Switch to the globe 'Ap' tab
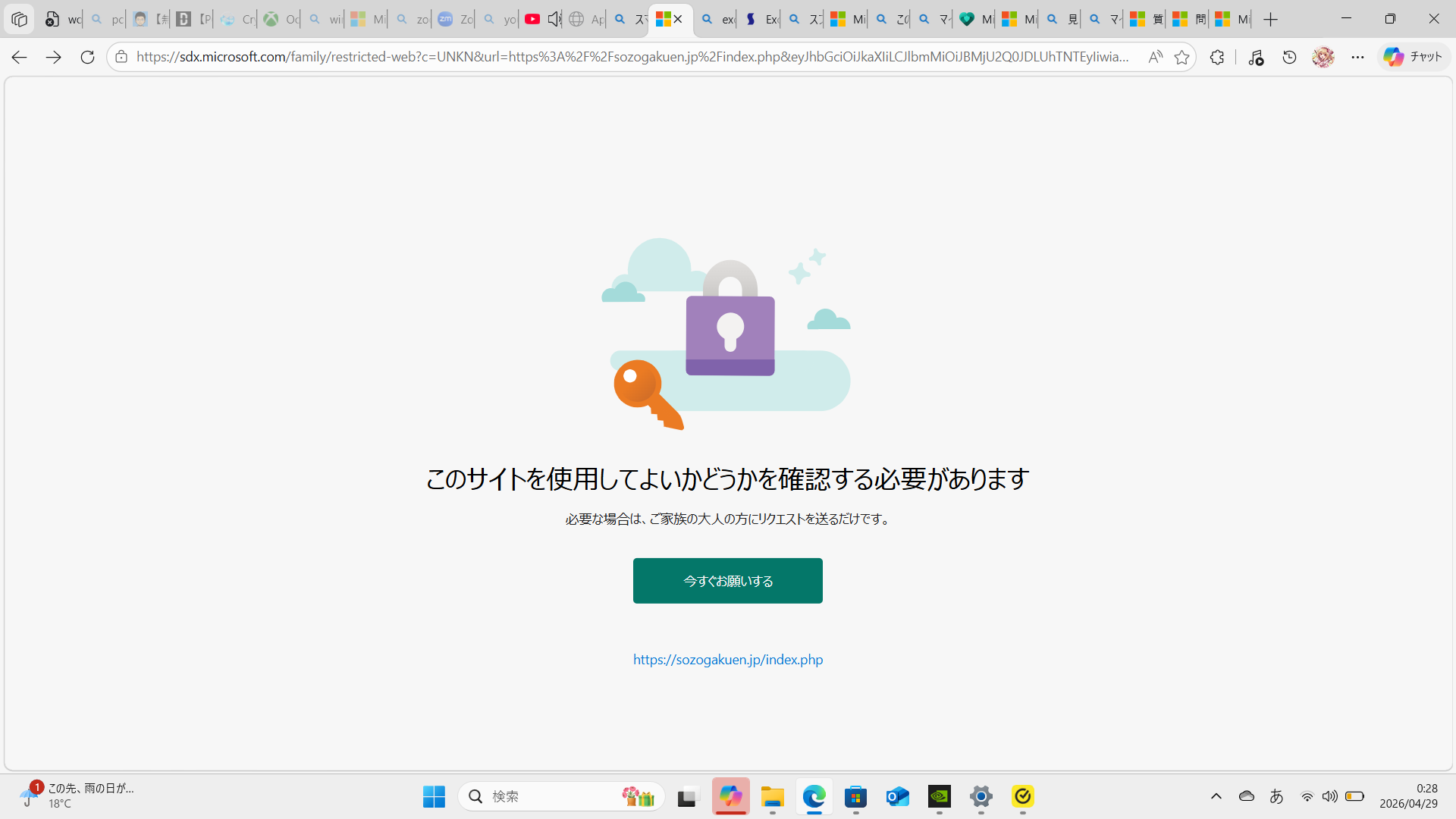 [x=585, y=20]
